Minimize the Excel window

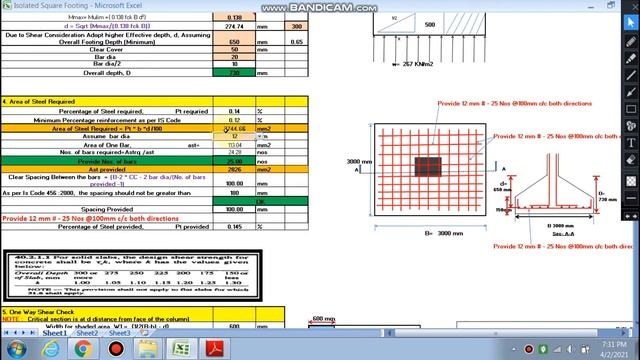(591, 6)
